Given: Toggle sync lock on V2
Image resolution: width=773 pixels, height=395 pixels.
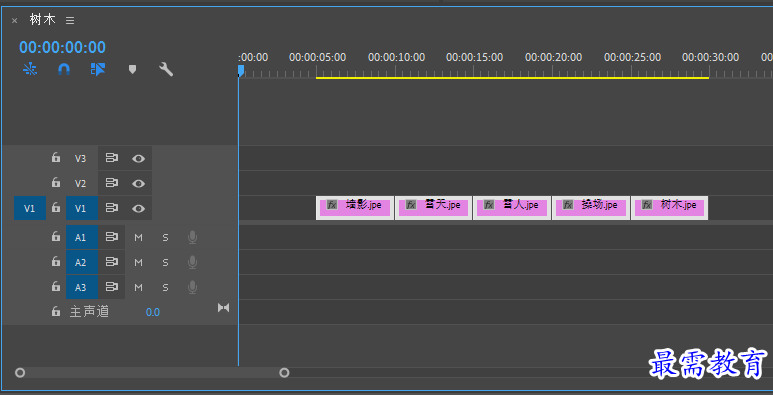Looking at the screenshot, I should [x=112, y=183].
